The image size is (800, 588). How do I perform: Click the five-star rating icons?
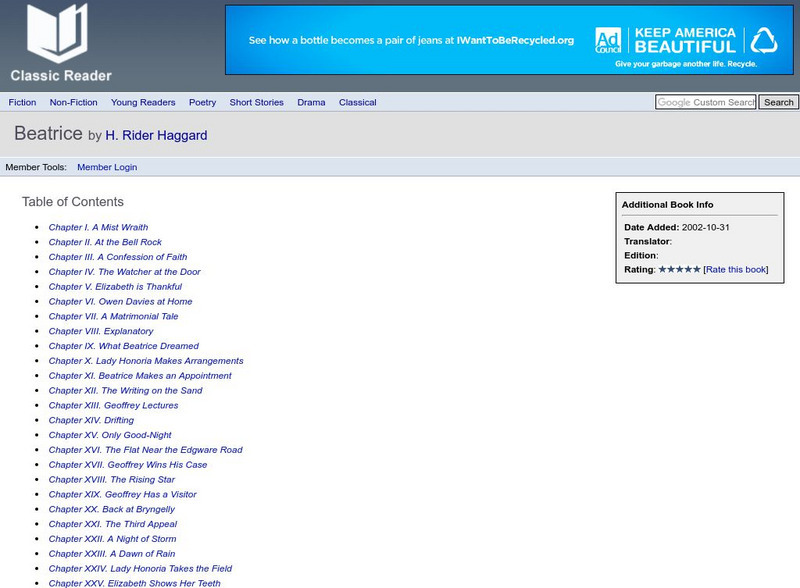[x=679, y=269]
